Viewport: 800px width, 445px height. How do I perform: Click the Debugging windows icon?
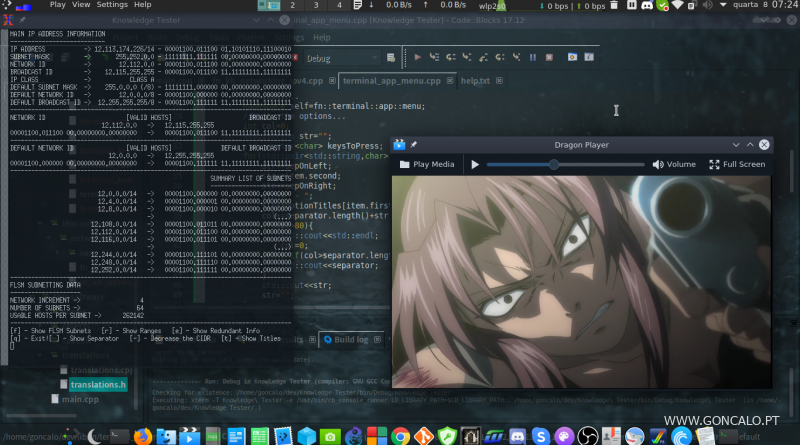(572, 58)
